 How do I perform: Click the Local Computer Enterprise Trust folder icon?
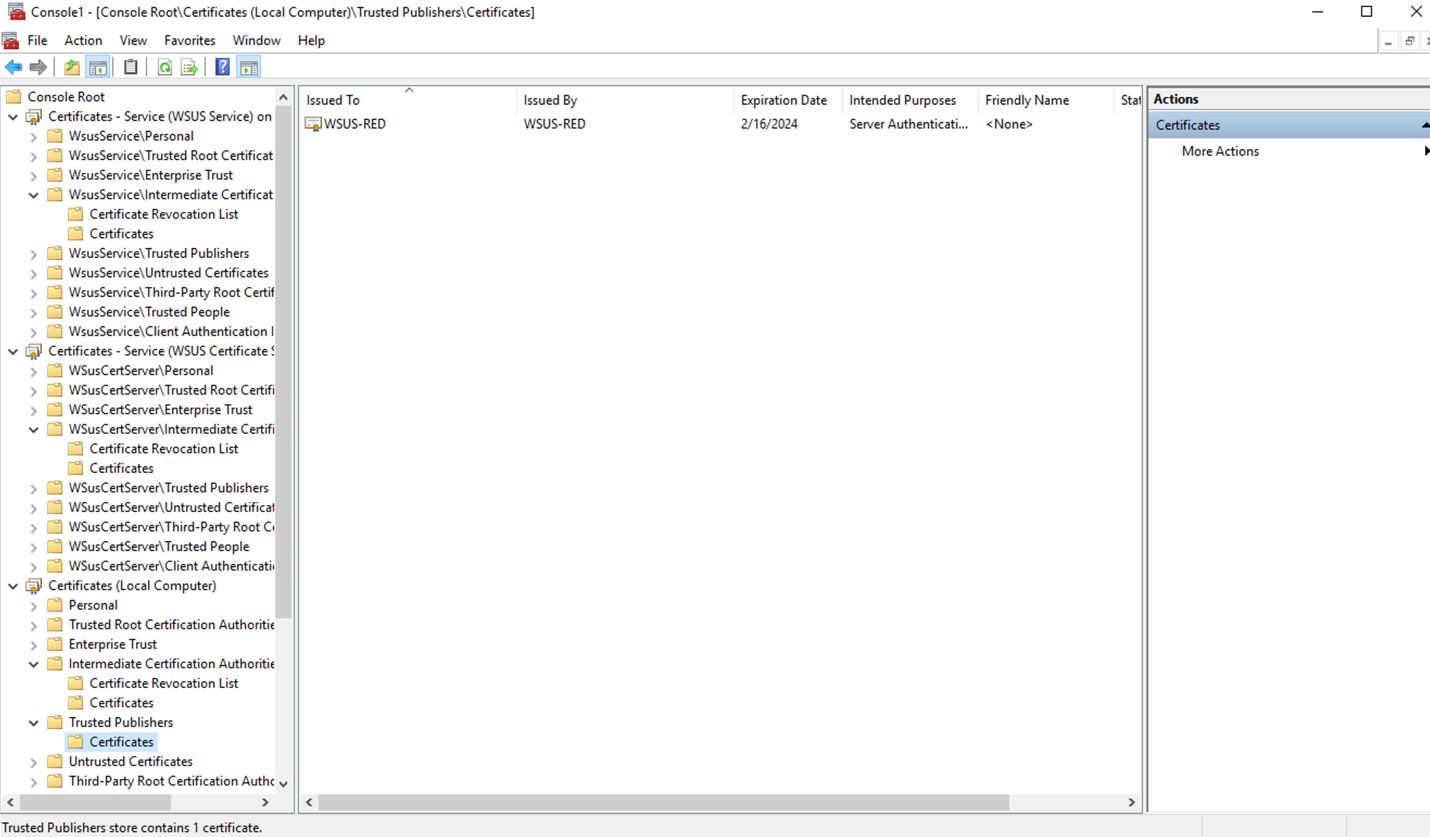pos(55,644)
